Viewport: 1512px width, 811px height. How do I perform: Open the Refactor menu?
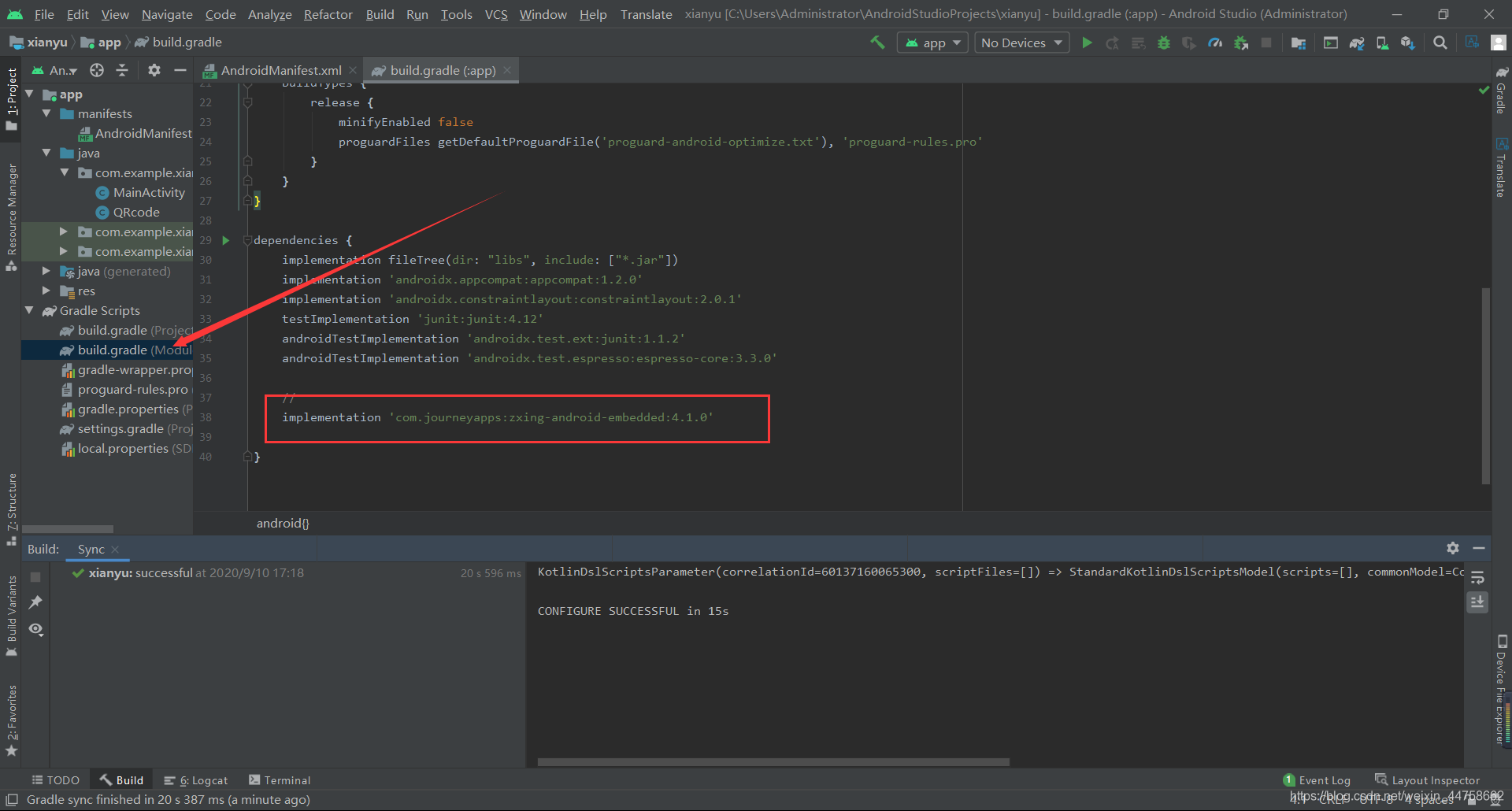pyautogui.click(x=328, y=14)
